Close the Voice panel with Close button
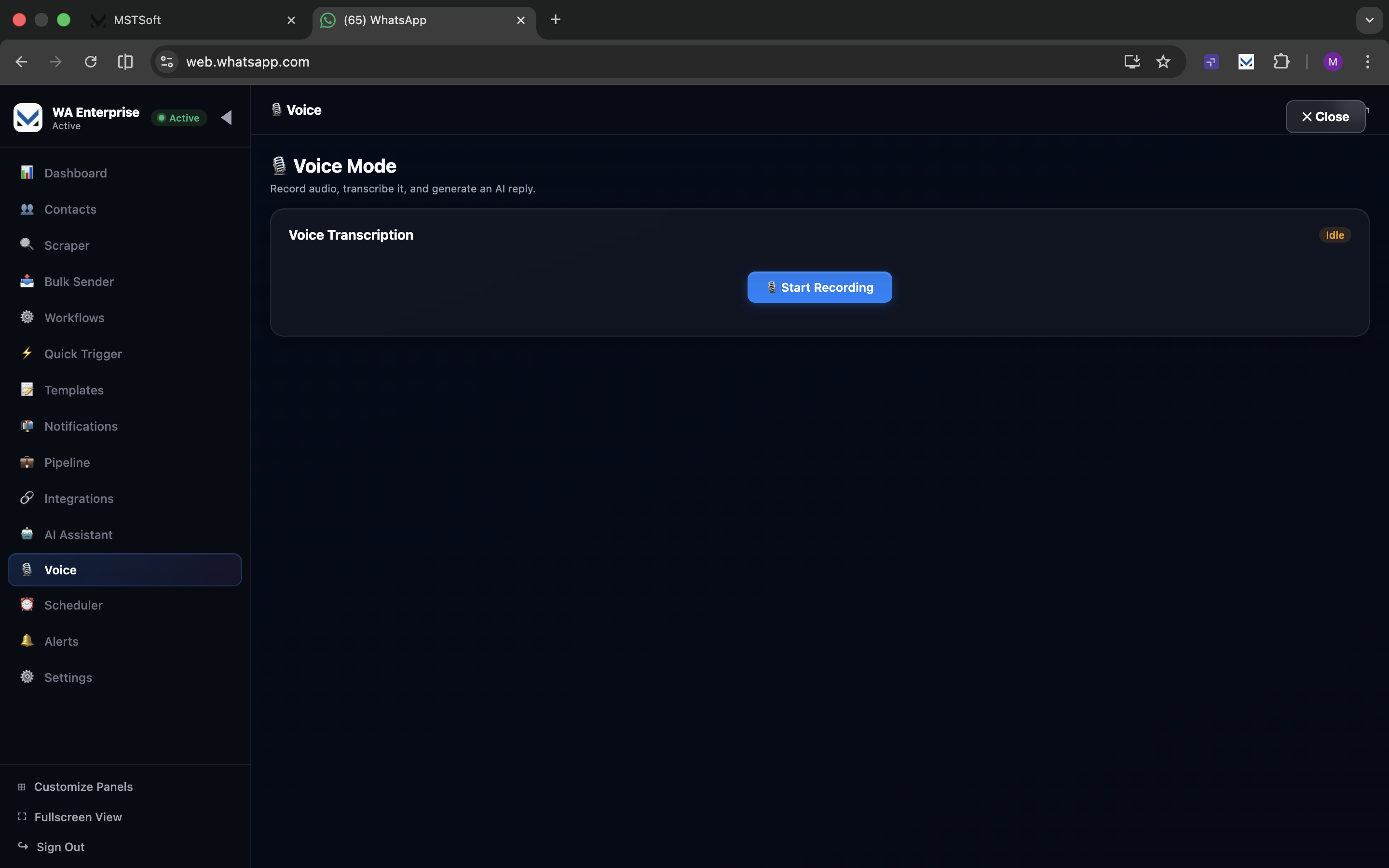 1325,117
